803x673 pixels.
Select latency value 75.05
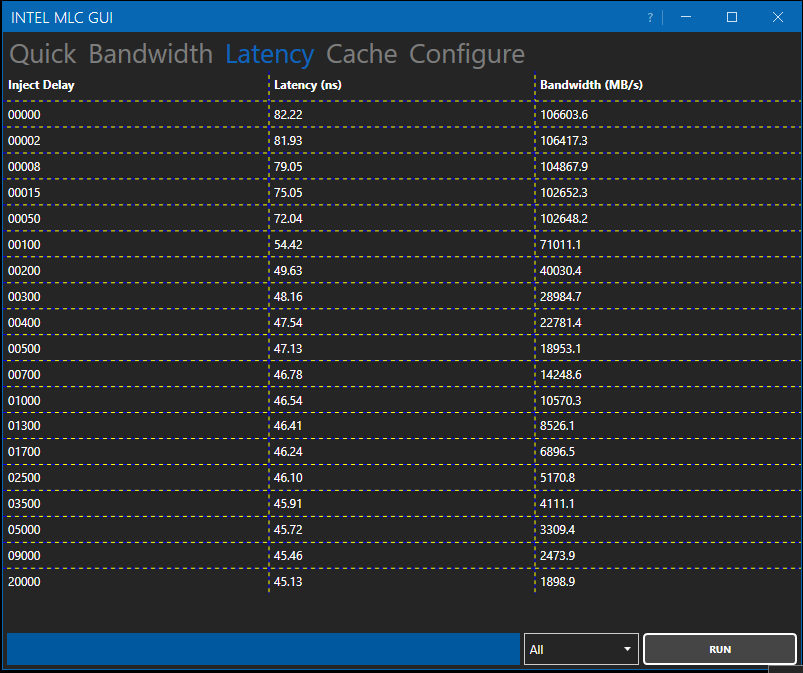pyautogui.click(x=288, y=193)
